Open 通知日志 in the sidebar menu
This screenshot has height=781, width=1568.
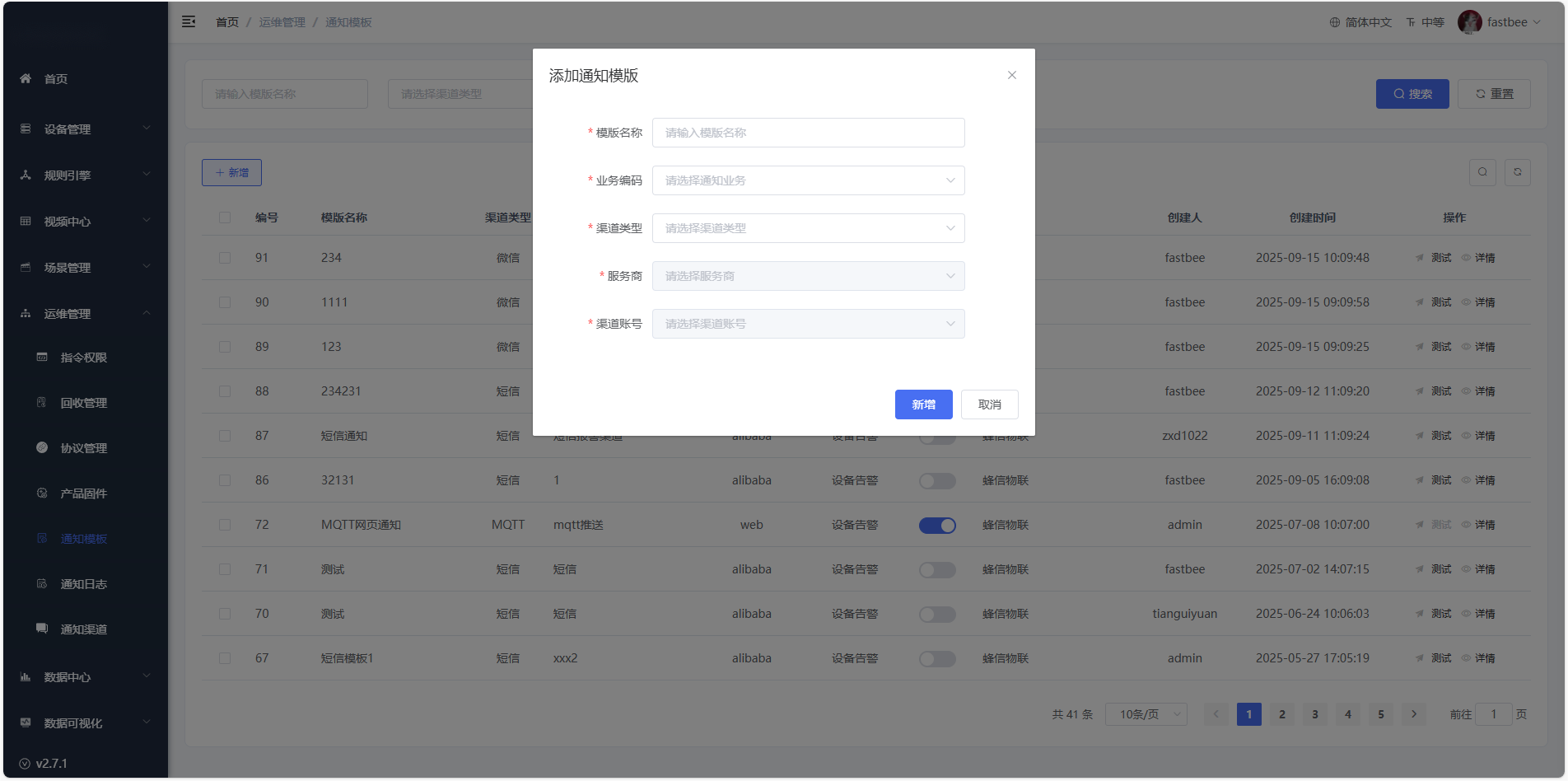pyautogui.click(x=83, y=584)
